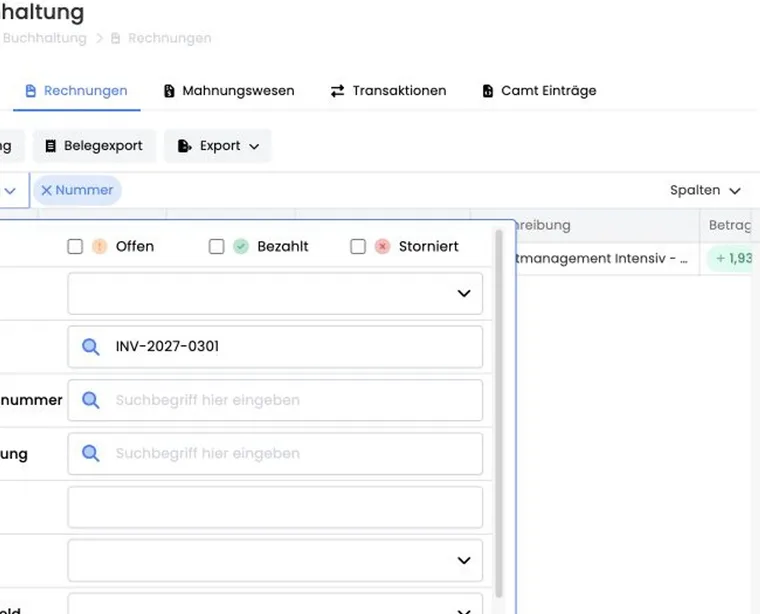Open dropdown below the empty text field
This screenshot has height=614, width=760.
tap(275, 560)
